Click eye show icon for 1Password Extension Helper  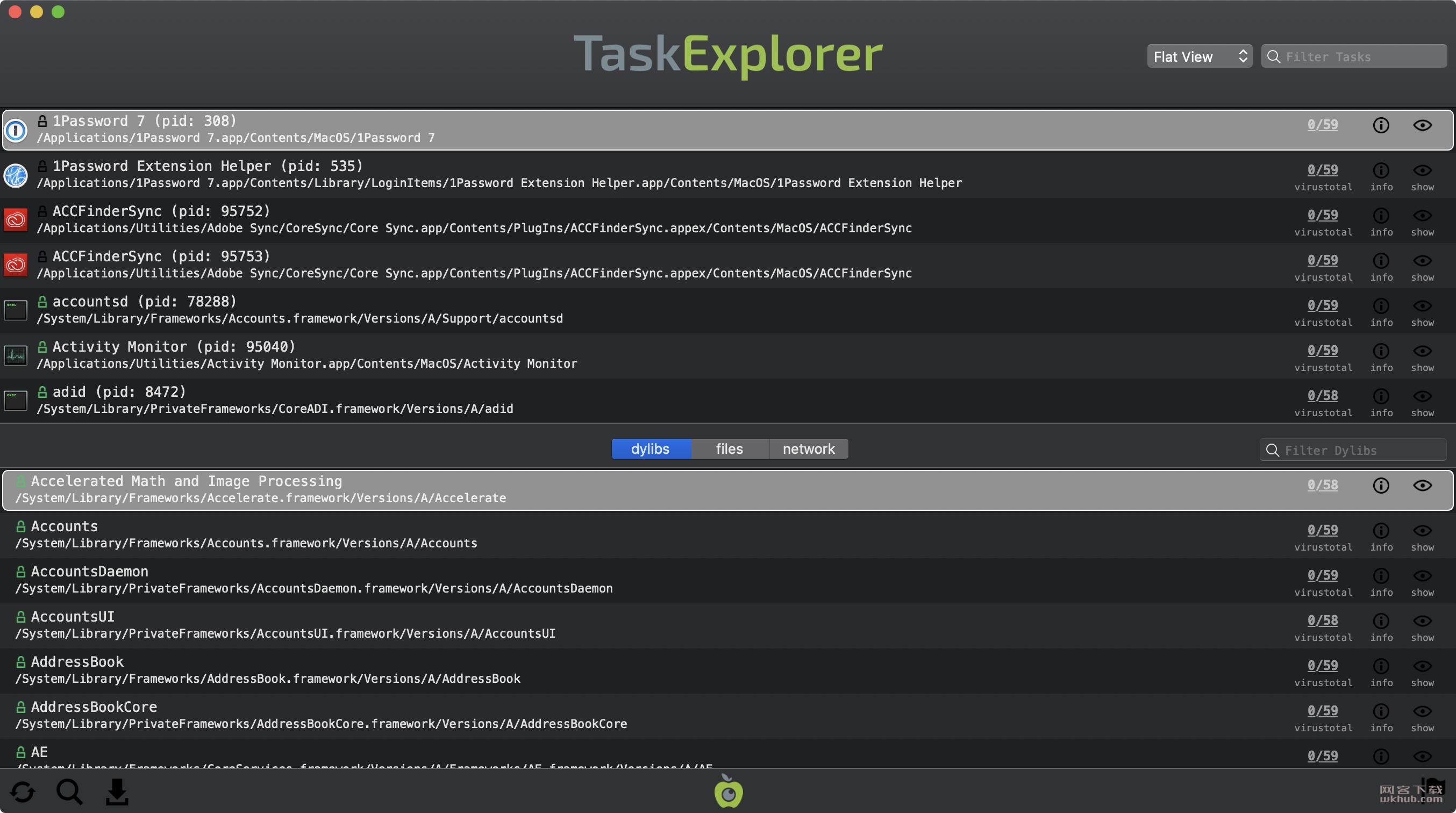pyautogui.click(x=1422, y=170)
